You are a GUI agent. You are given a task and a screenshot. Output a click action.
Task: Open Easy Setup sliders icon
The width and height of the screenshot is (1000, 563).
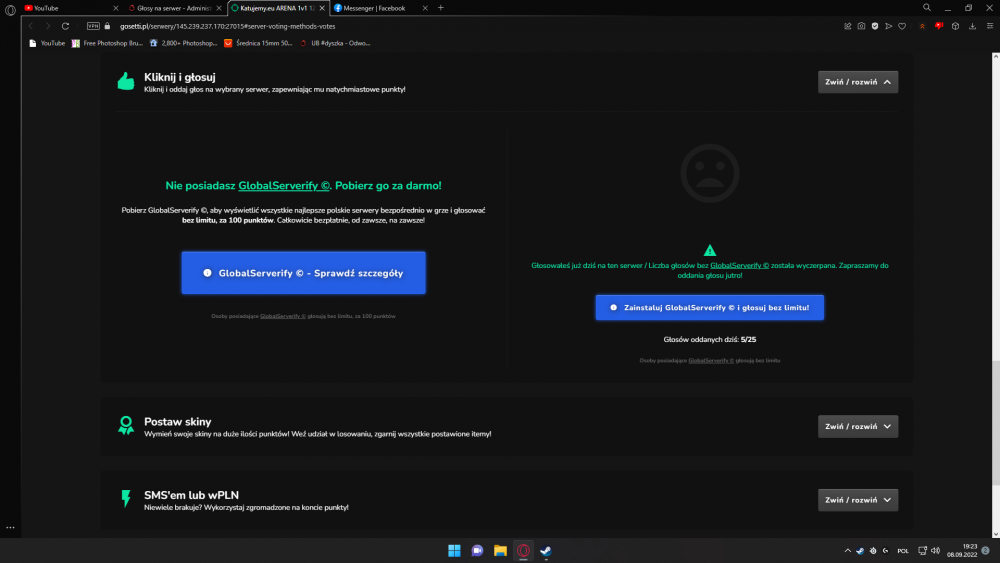coord(990,26)
